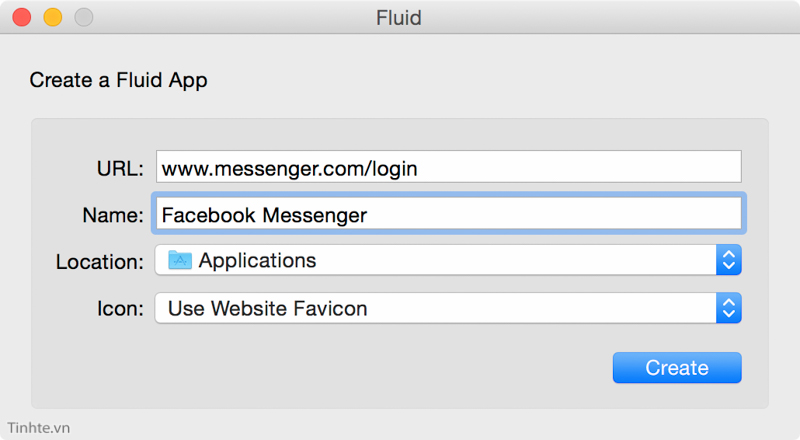Open the Location dropdown showing Applications
Image resolution: width=800 pixels, height=440 pixels.
[448, 260]
